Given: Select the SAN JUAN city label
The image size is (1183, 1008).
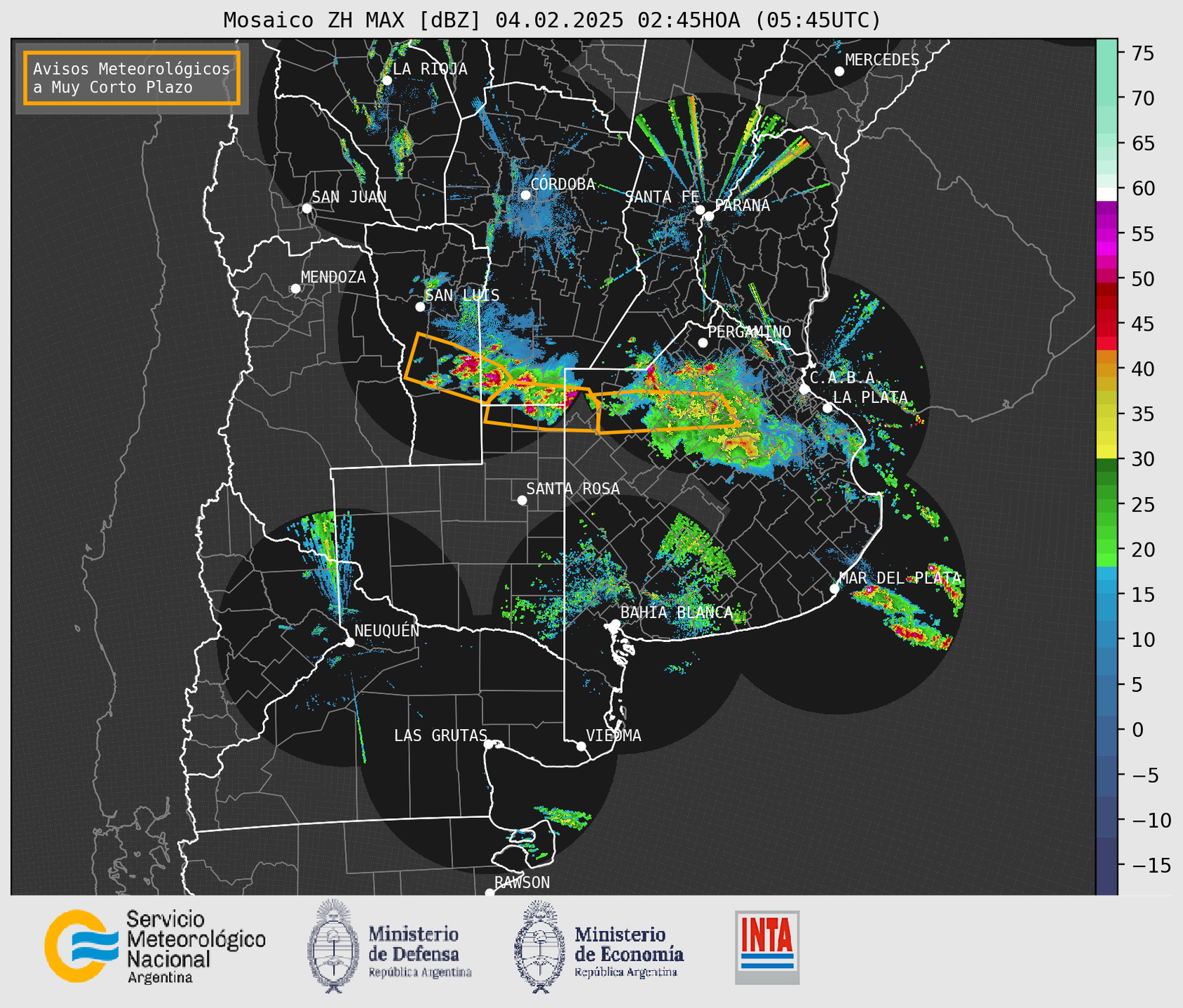Looking at the screenshot, I should (349, 197).
